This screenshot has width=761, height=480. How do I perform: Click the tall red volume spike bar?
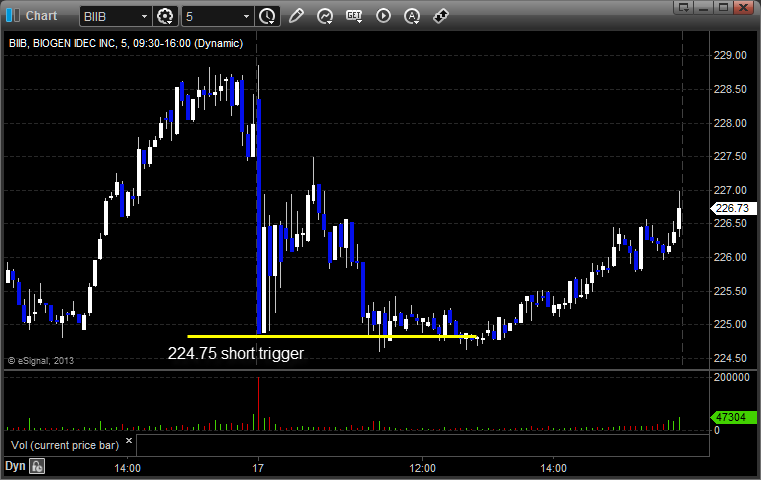tap(258, 404)
